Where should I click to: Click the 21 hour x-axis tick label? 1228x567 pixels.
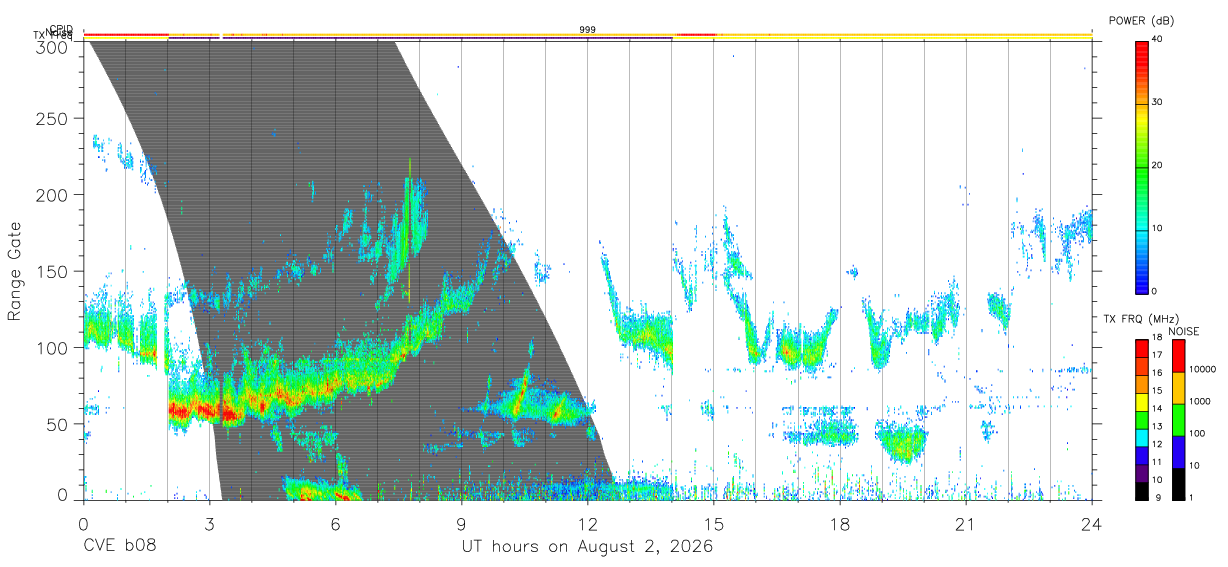965,524
